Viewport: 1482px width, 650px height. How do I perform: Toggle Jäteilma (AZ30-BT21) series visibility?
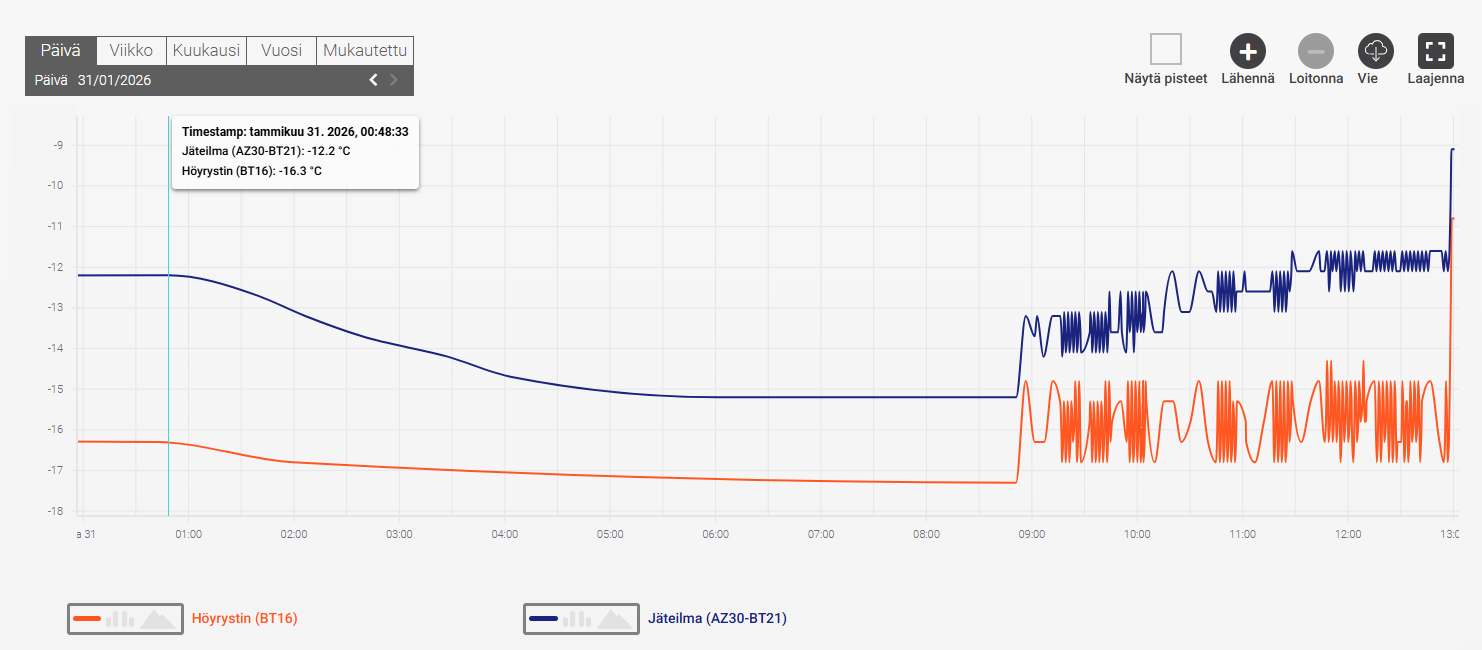717,619
